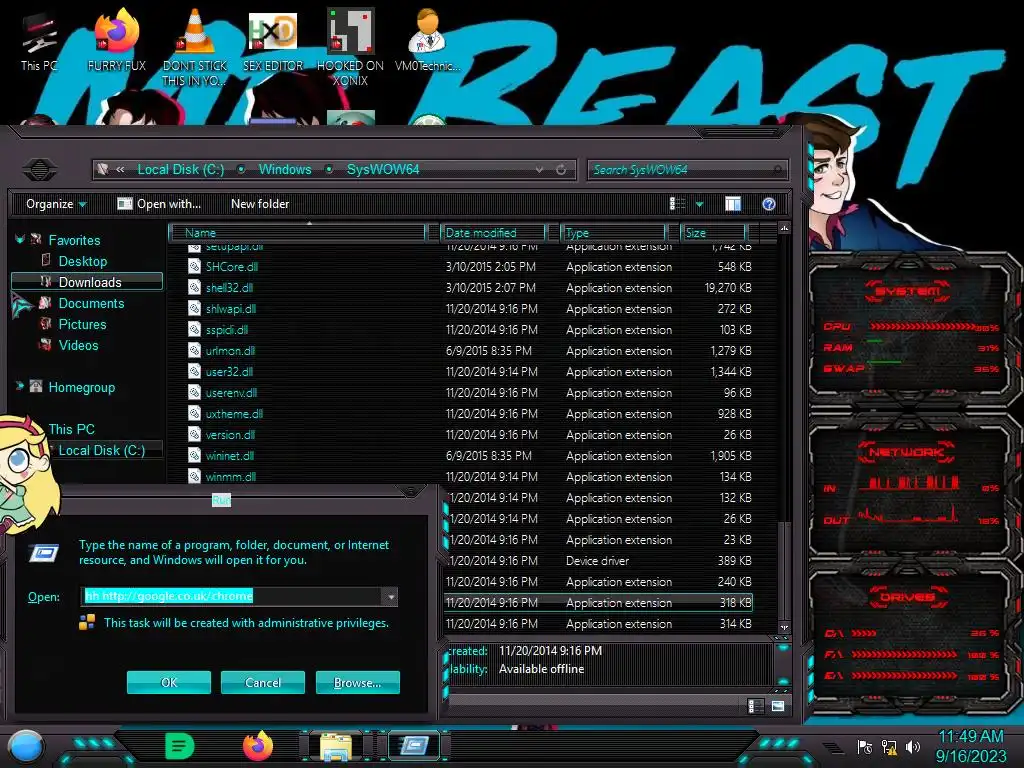
Task: Select Local Disk (C:) in navigation tree
Action: pos(102,450)
